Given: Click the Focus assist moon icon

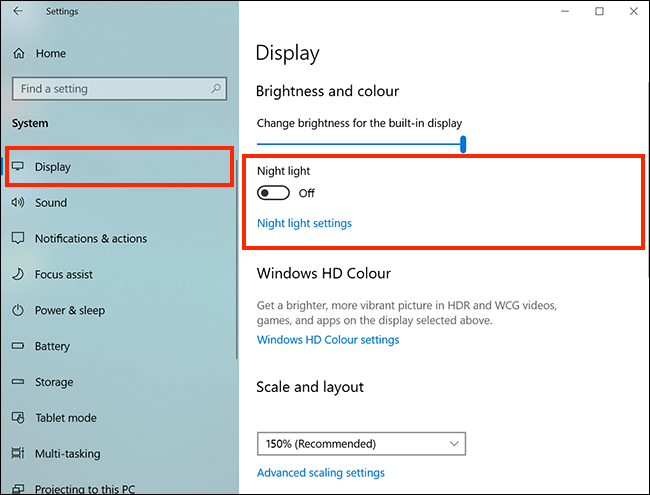Looking at the screenshot, I should pyautogui.click(x=18, y=274).
